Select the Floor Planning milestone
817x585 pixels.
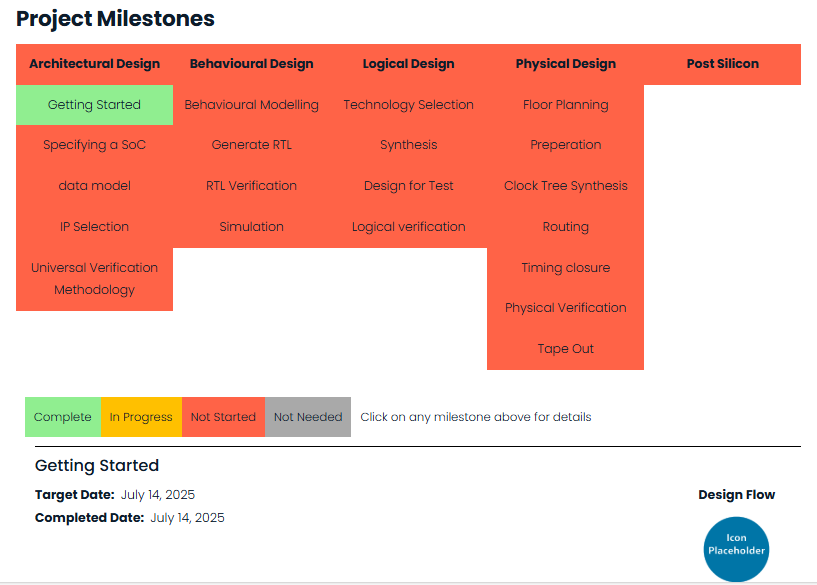[x=565, y=104]
